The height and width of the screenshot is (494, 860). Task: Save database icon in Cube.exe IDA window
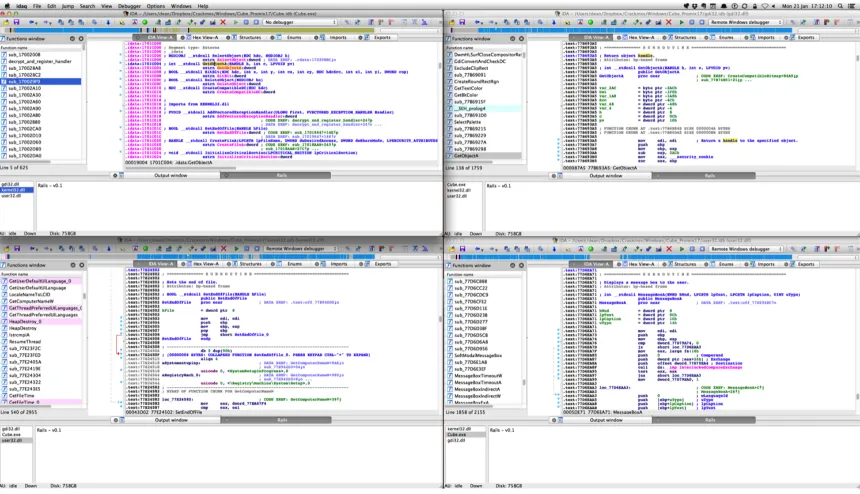coord(16,22)
